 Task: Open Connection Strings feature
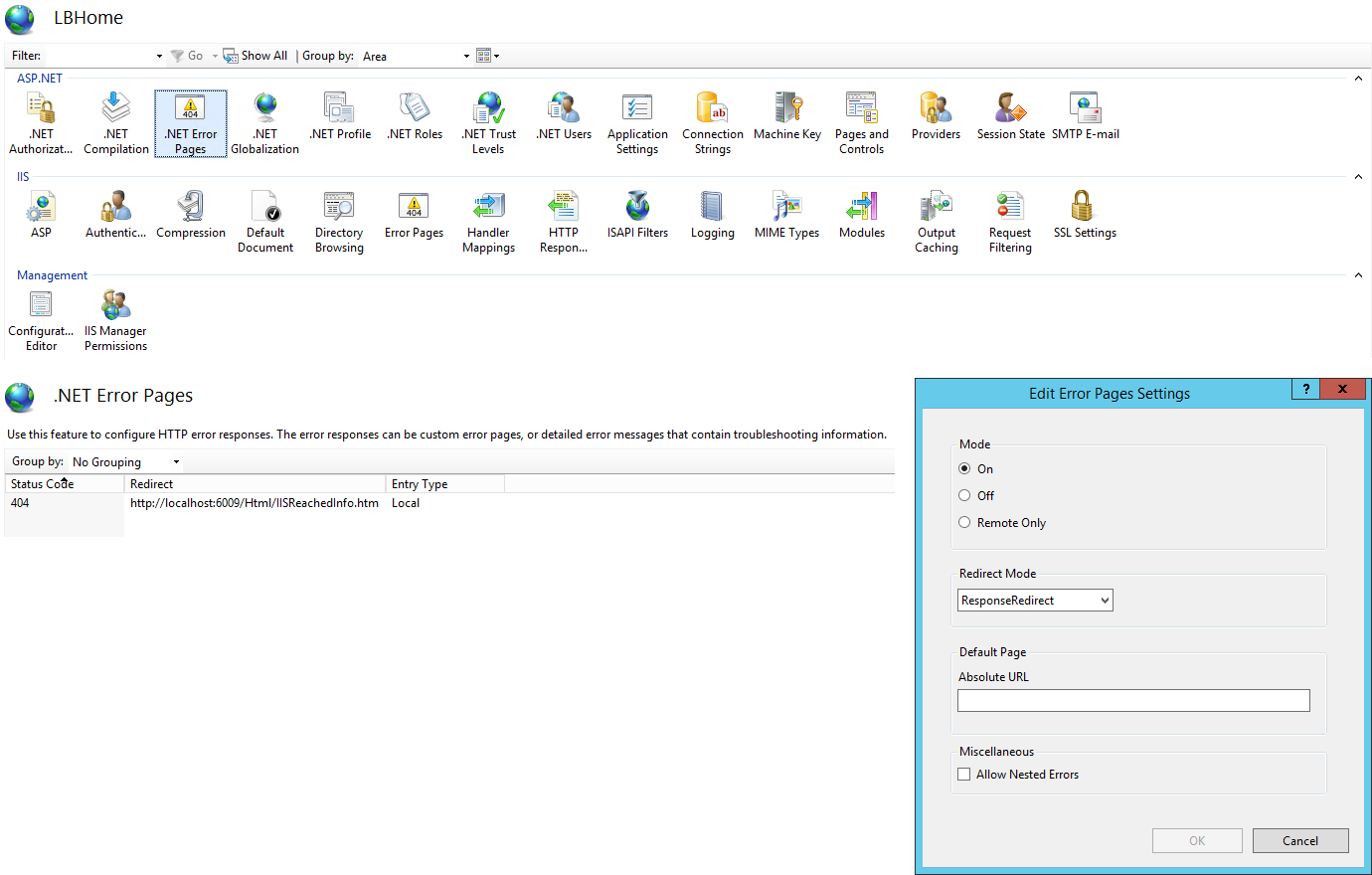click(x=713, y=123)
